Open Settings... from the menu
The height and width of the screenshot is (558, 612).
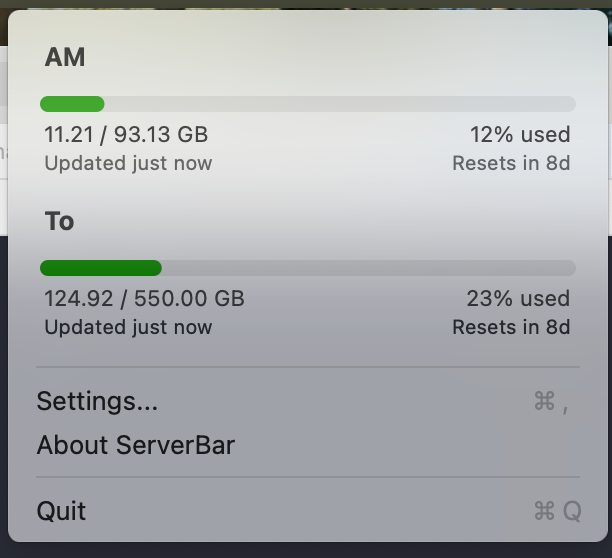pyautogui.click(x=97, y=402)
